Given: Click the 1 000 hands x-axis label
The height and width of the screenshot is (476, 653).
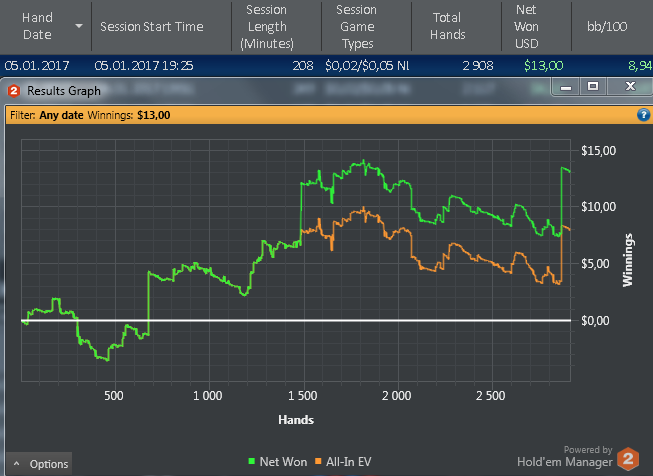Looking at the screenshot, I should (207, 395).
